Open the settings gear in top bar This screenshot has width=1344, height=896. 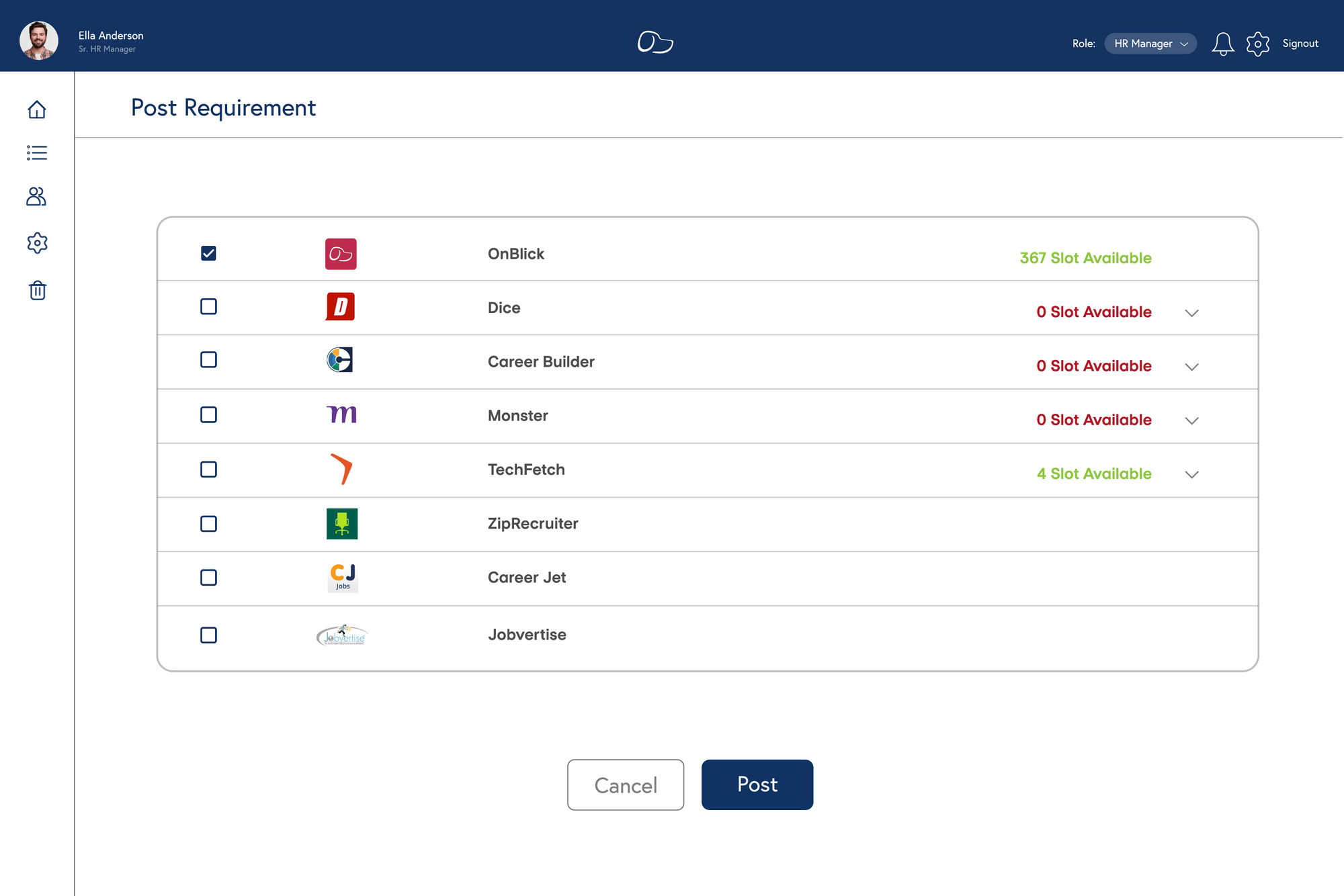tap(1258, 43)
